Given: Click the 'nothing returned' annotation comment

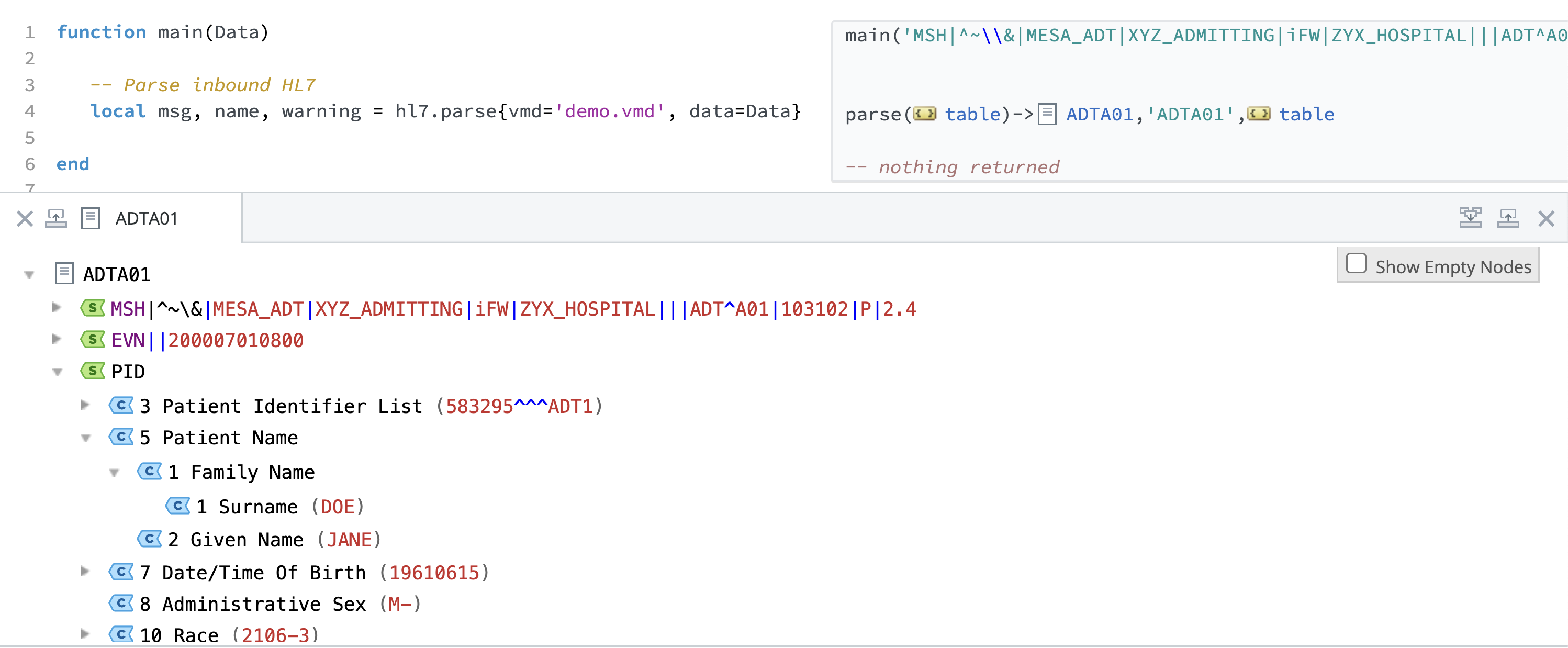Looking at the screenshot, I should tap(953, 167).
